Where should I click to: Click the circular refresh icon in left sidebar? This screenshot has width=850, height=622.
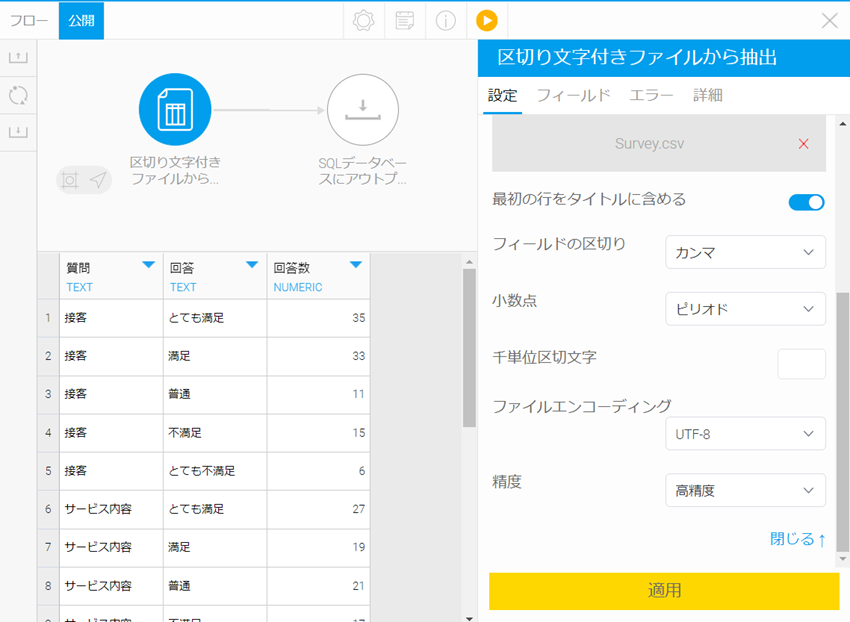click(18, 95)
